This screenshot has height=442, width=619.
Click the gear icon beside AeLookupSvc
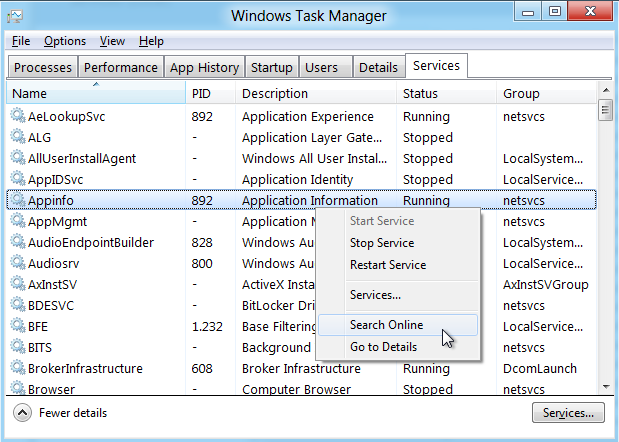(18, 115)
